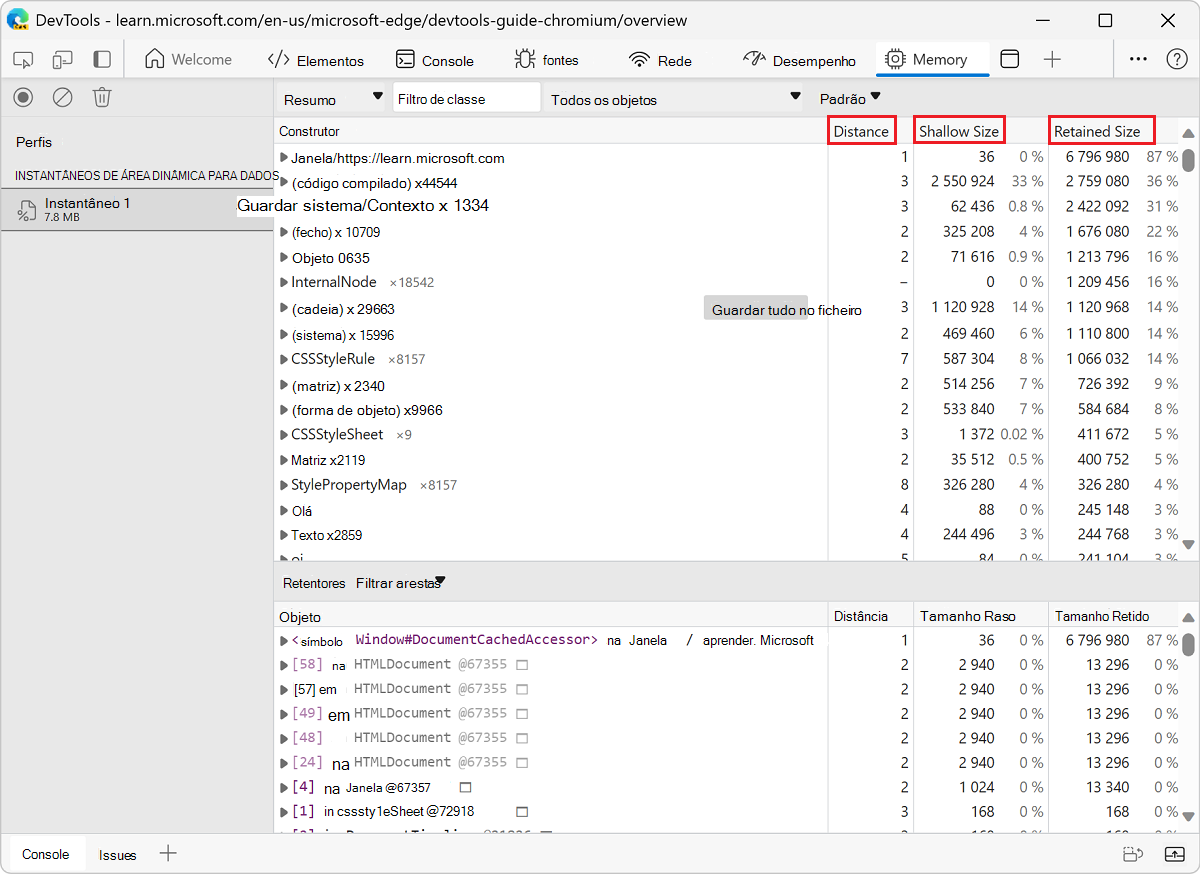Open the inspect element picker tool
1200x874 pixels.
[x=23, y=60]
